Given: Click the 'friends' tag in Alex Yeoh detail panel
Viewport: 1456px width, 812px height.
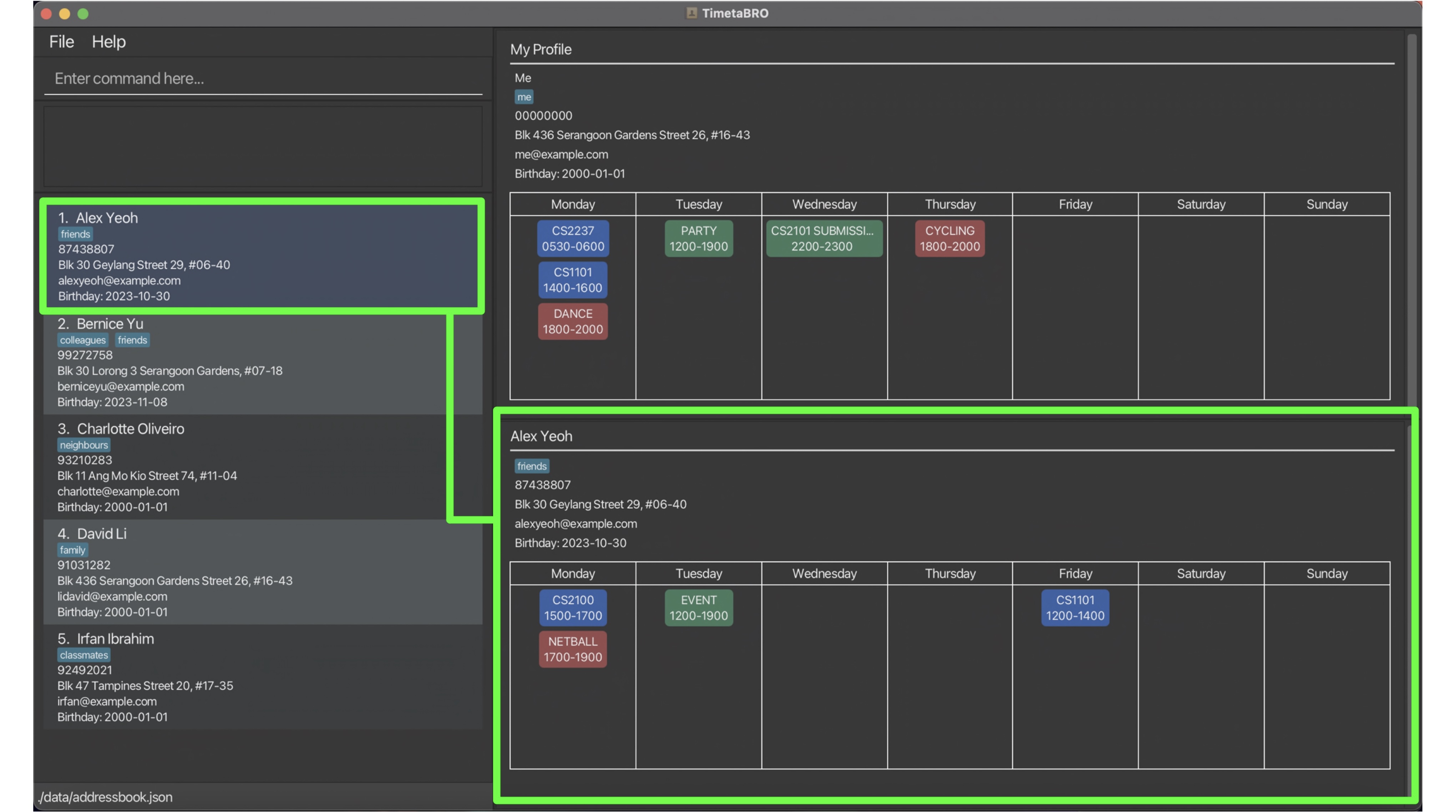Looking at the screenshot, I should 532,466.
